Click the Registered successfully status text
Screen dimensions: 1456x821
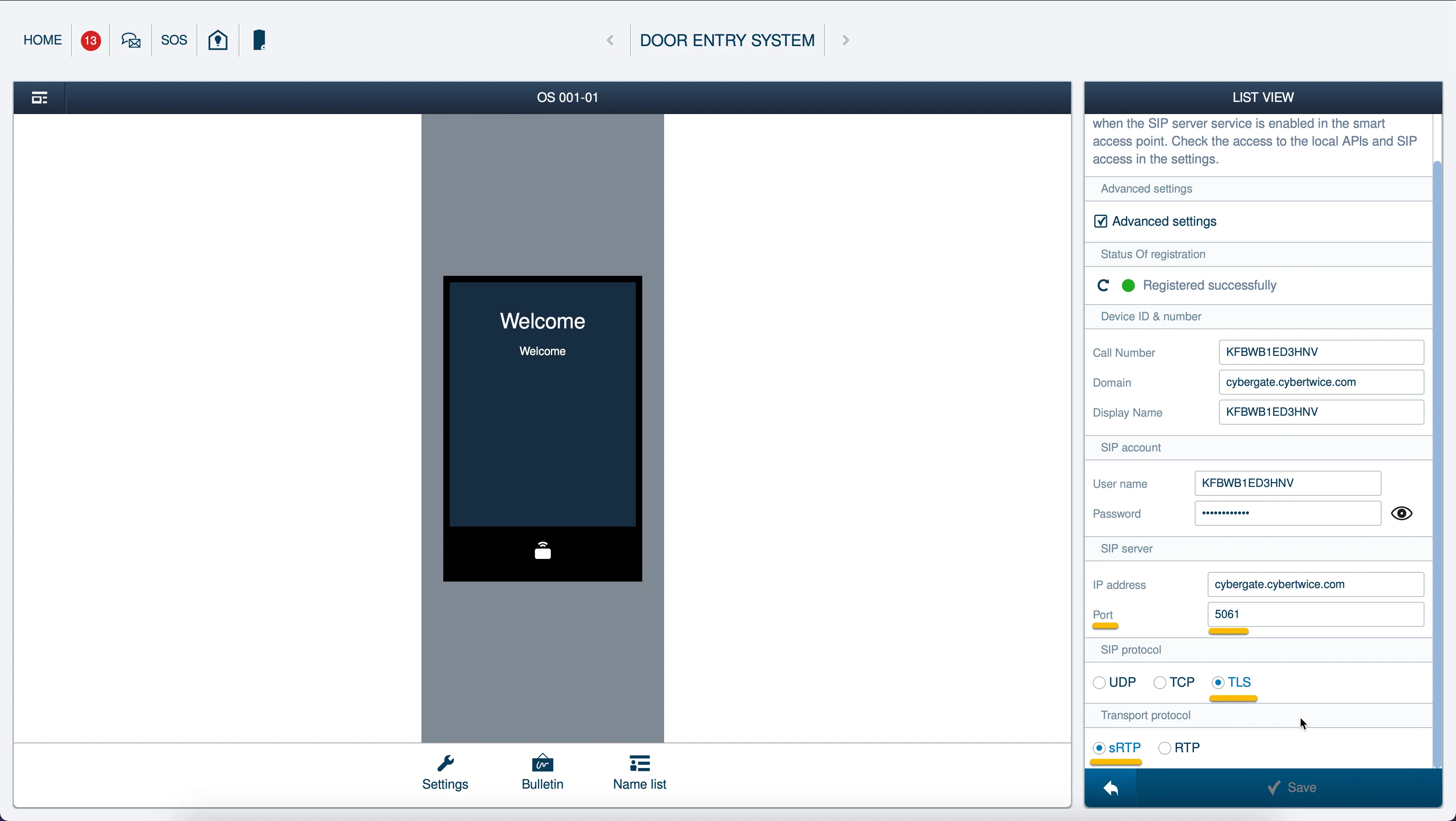(x=1210, y=286)
